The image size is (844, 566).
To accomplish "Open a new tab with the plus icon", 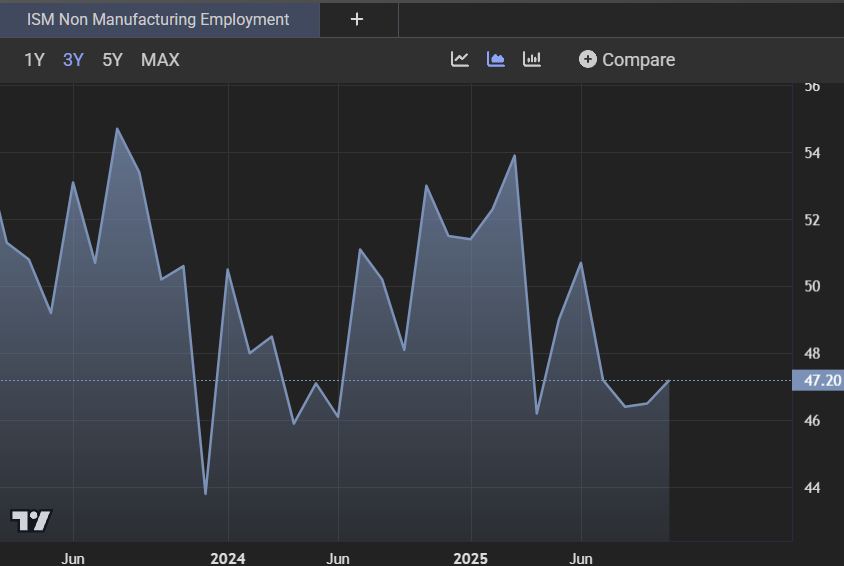I will click(x=357, y=19).
